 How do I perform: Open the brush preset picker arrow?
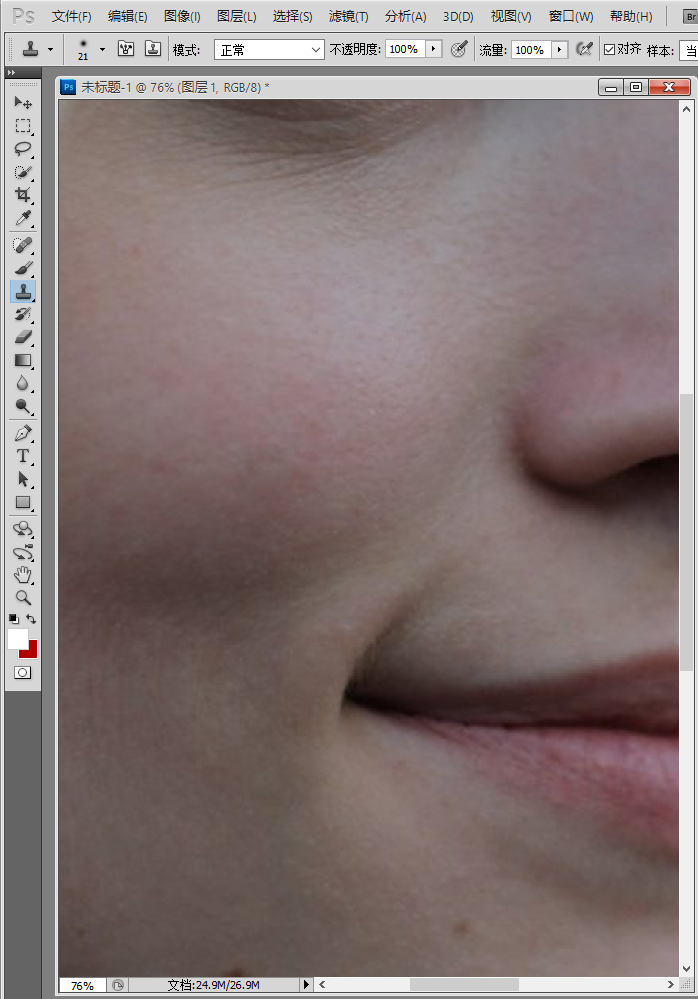[102, 49]
